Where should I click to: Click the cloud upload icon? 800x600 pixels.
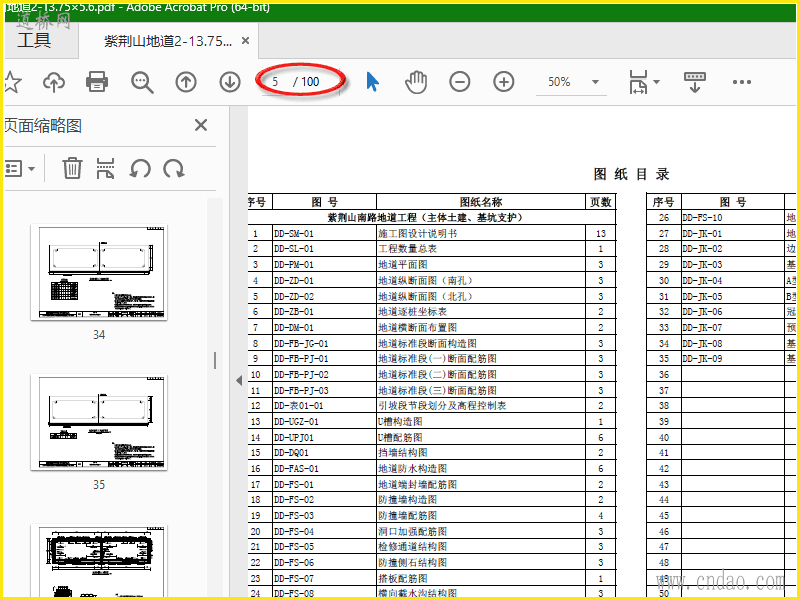coord(54,82)
